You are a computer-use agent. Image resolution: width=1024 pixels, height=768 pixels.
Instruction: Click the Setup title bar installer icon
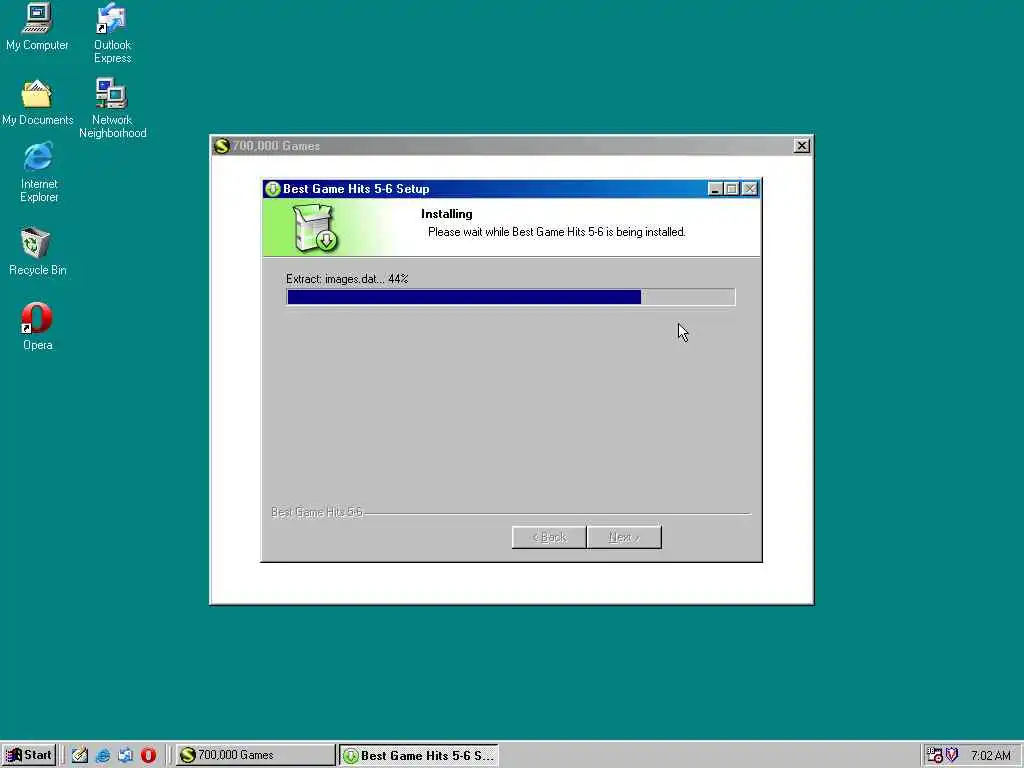coord(273,189)
